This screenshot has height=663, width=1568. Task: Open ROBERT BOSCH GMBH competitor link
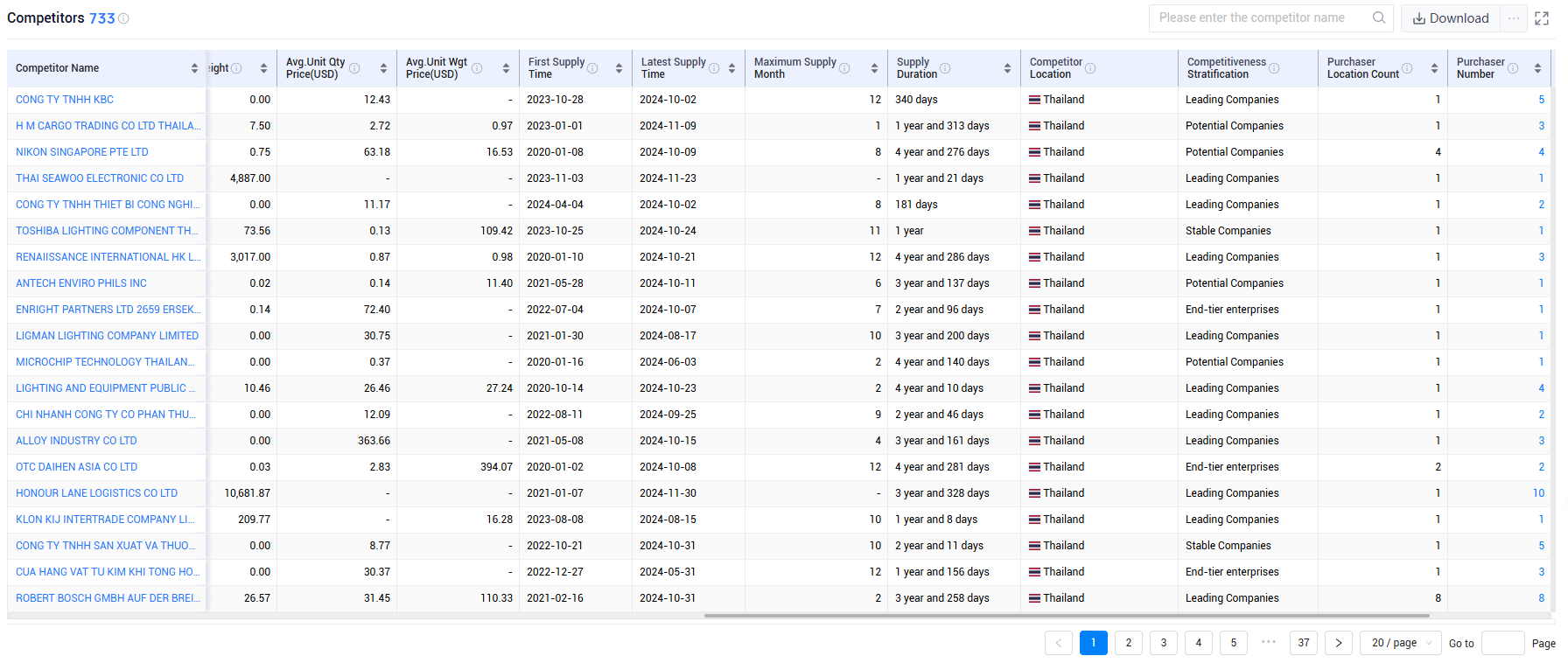[108, 598]
